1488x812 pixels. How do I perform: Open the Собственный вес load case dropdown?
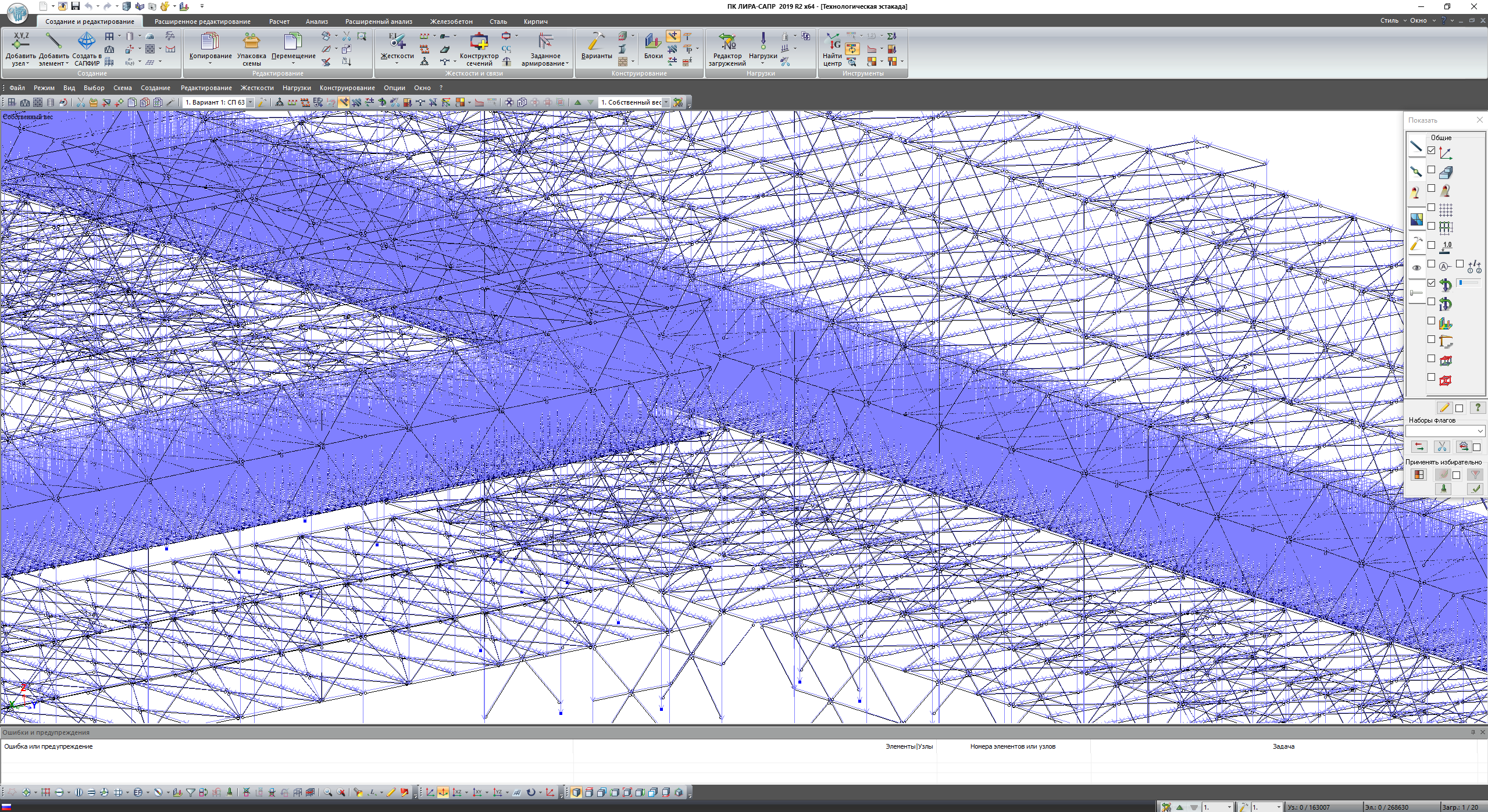pos(666,102)
